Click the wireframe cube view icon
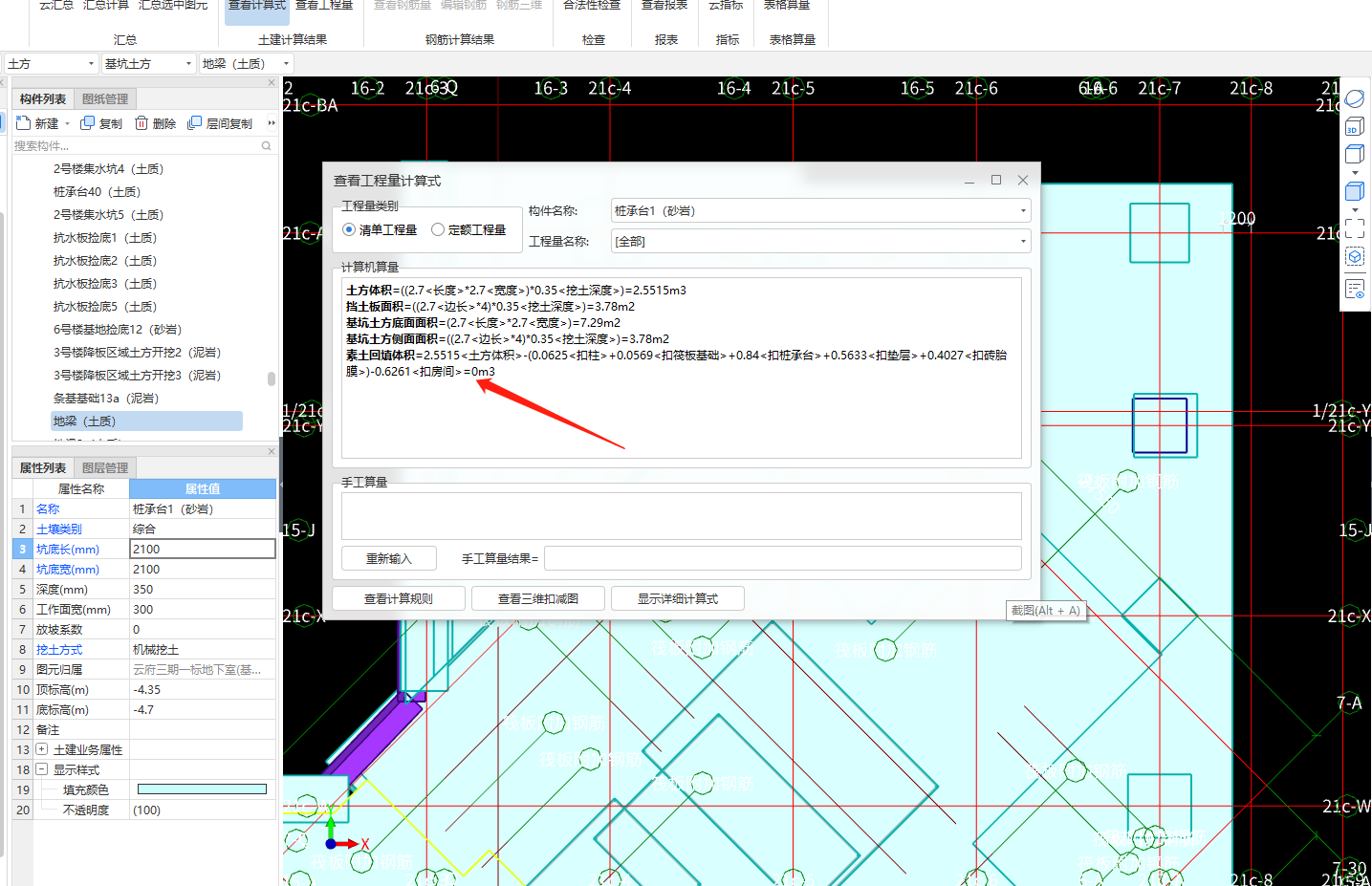 (1354, 154)
